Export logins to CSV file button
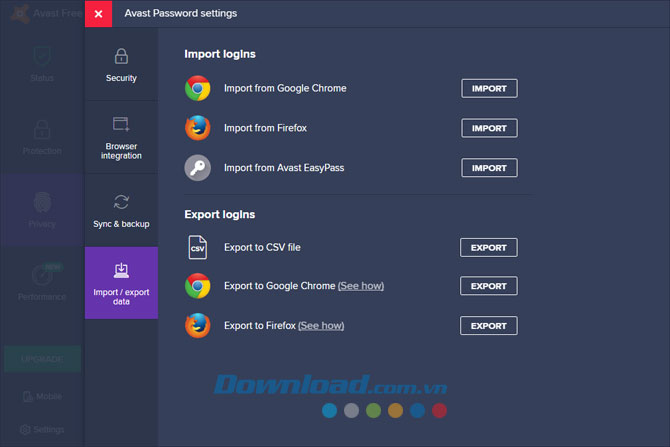This screenshot has height=447, width=670. coord(489,248)
